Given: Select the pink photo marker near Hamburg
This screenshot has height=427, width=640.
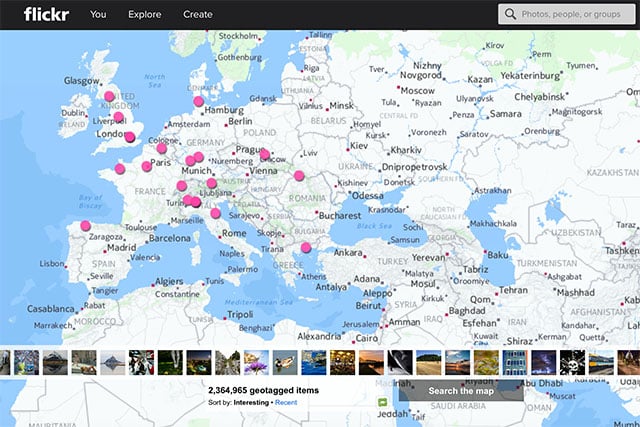Looking at the screenshot, I should pos(198,101).
